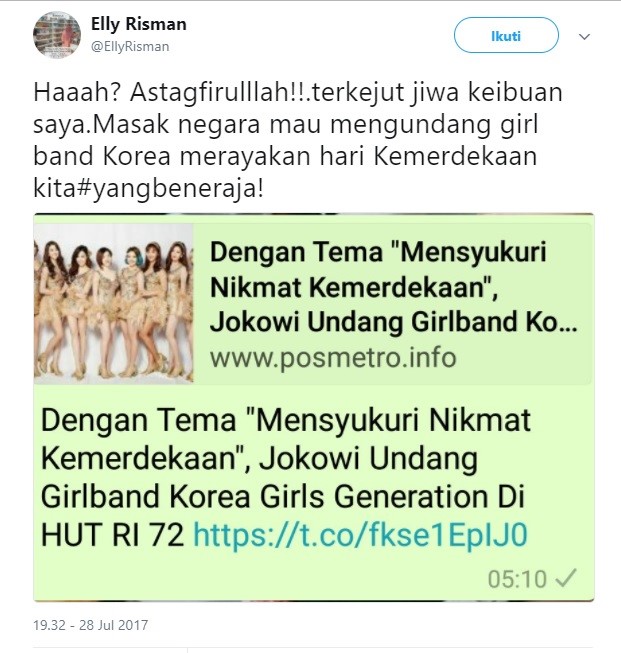Image resolution: width=621 pixels, height=653 pixels.
Task: Visit the www.posmetro.info domain text
Action: (333, 358)
